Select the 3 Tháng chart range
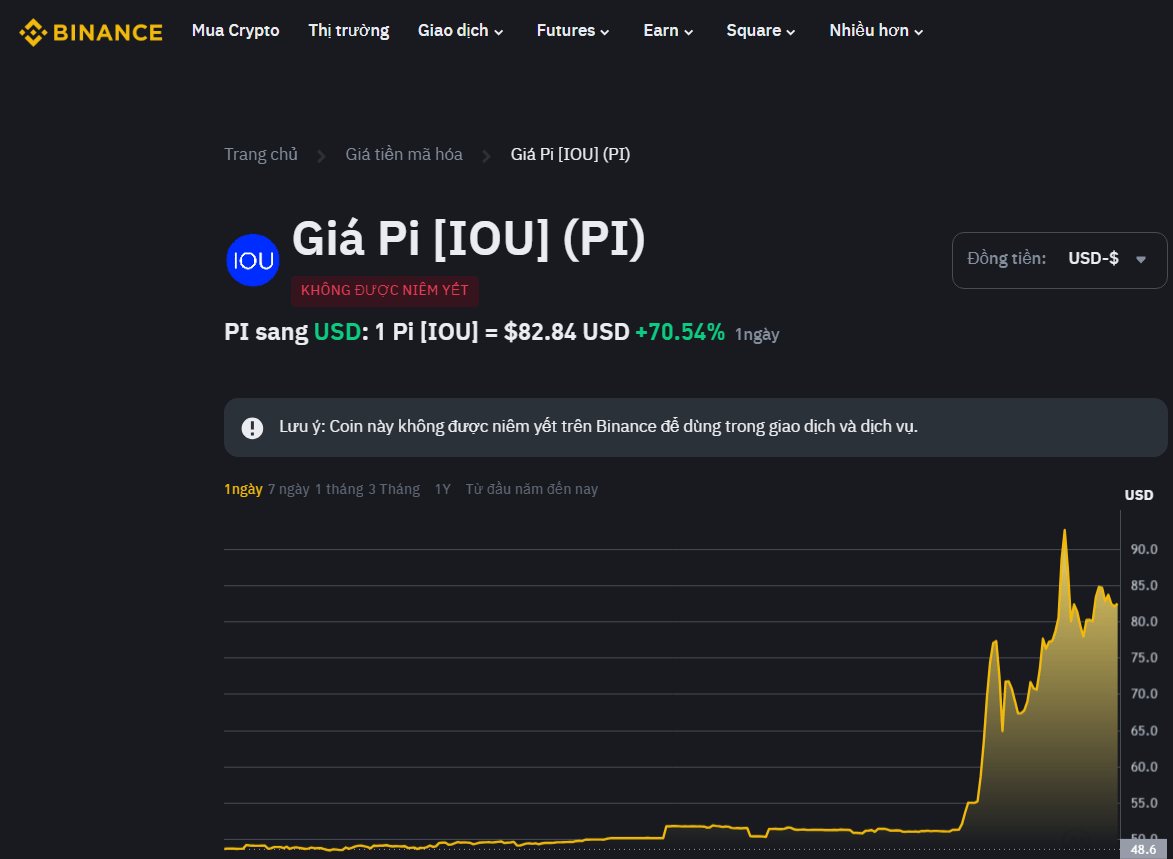Image resolution: width=1173 pixels, height=859 pixels. 394,489
